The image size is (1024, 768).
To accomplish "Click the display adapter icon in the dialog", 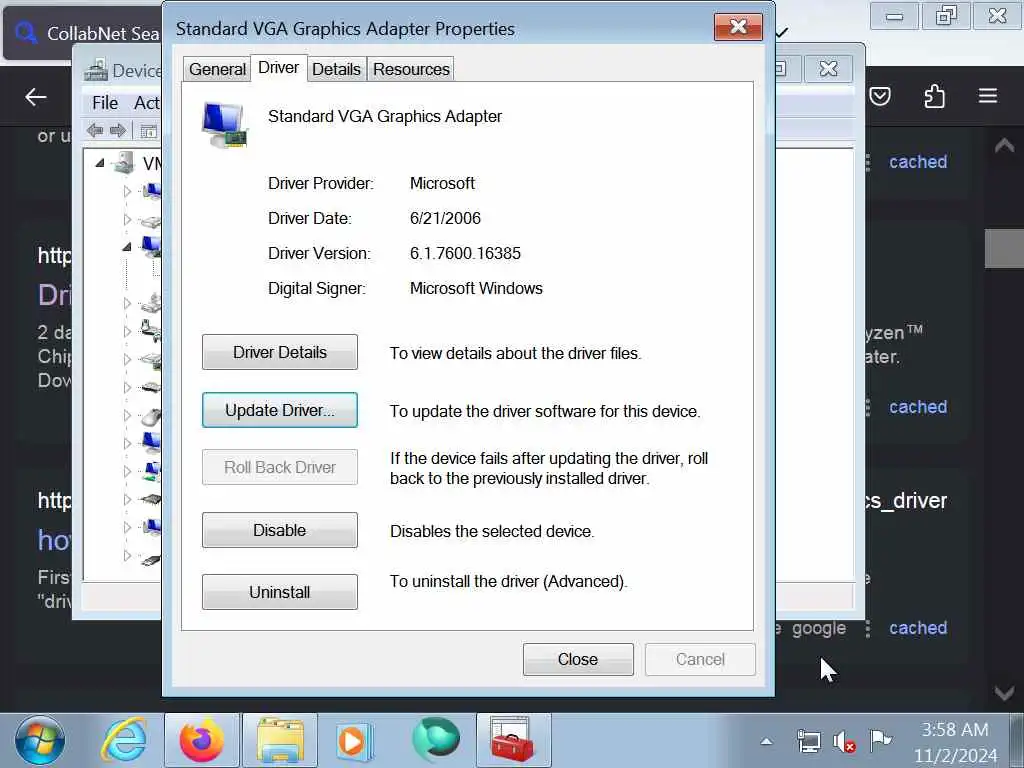I will point(225,124).
